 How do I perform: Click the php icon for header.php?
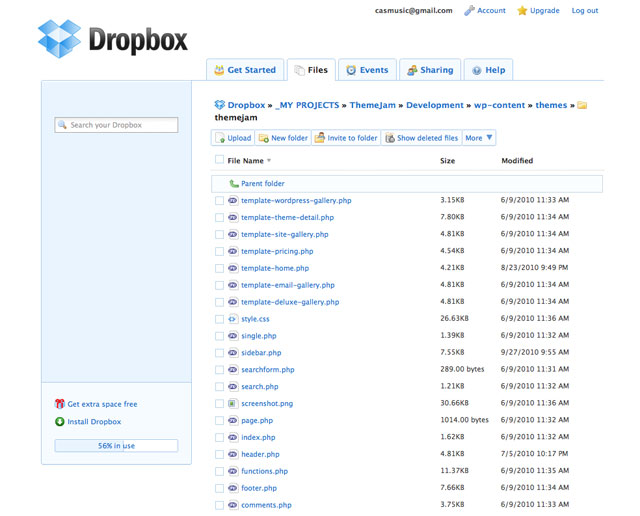pos(233,454)
